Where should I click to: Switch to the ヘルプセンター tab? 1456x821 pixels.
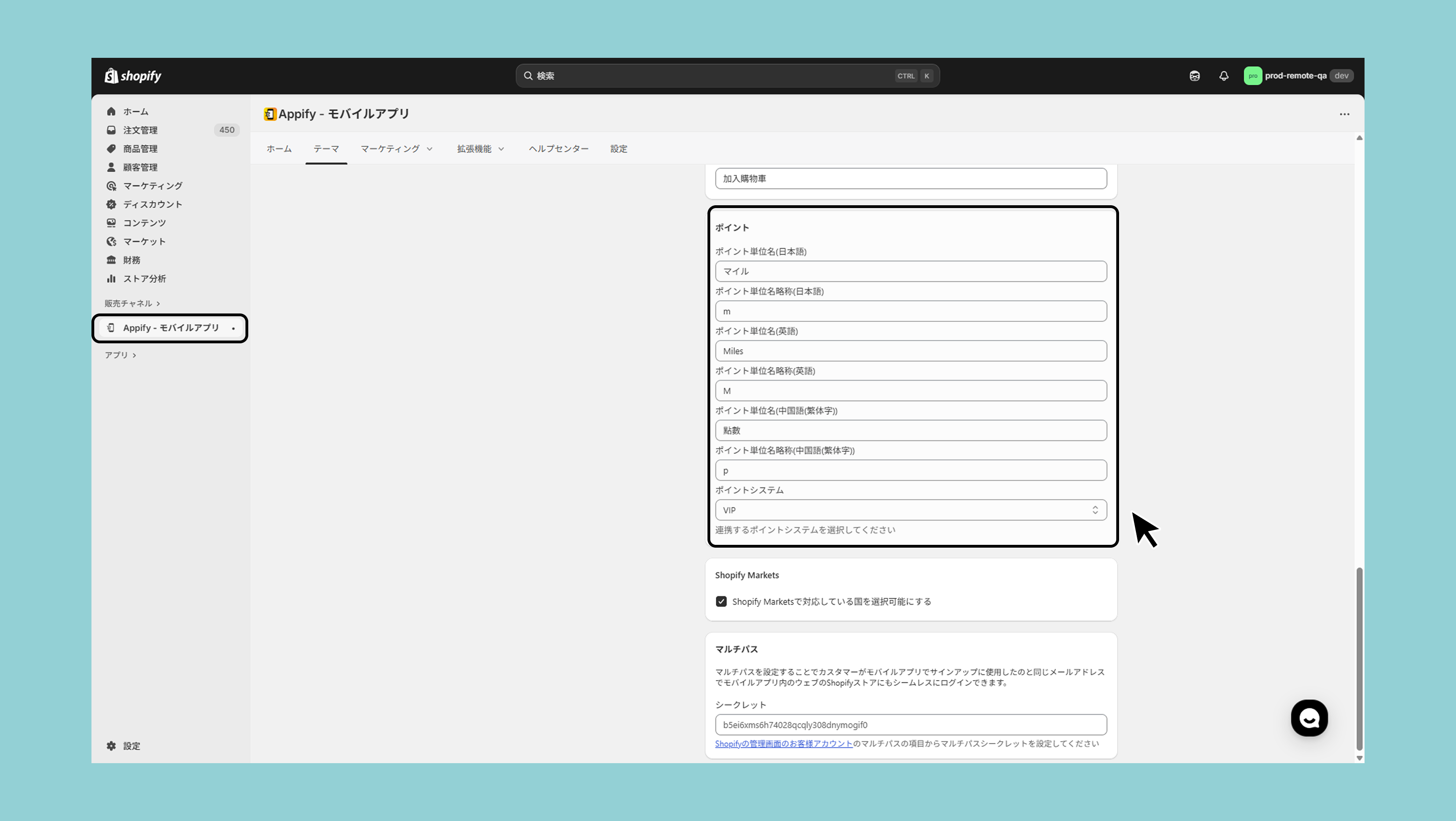[x=559, y=149]
